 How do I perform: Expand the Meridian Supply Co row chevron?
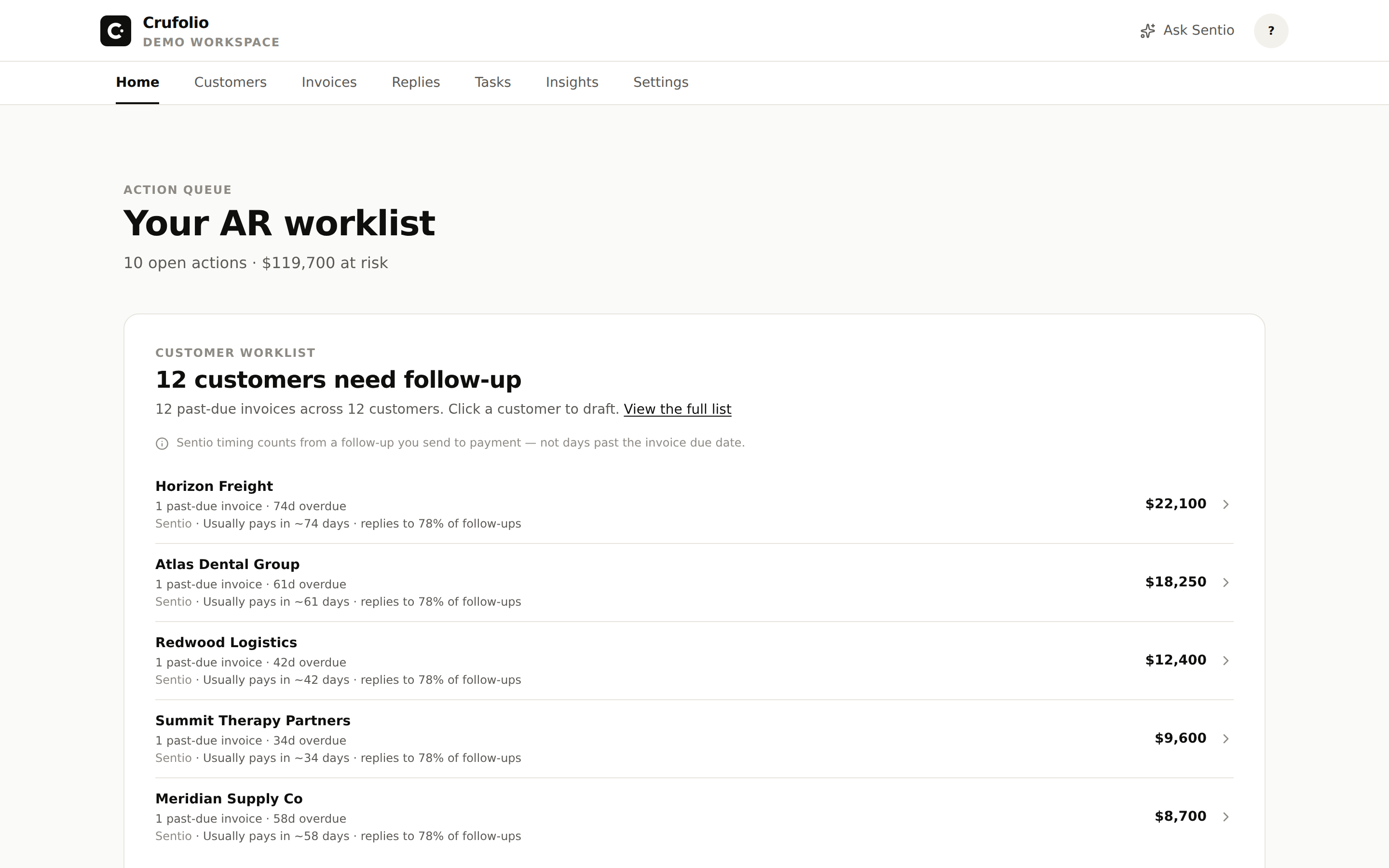(x=1226, y=816)
